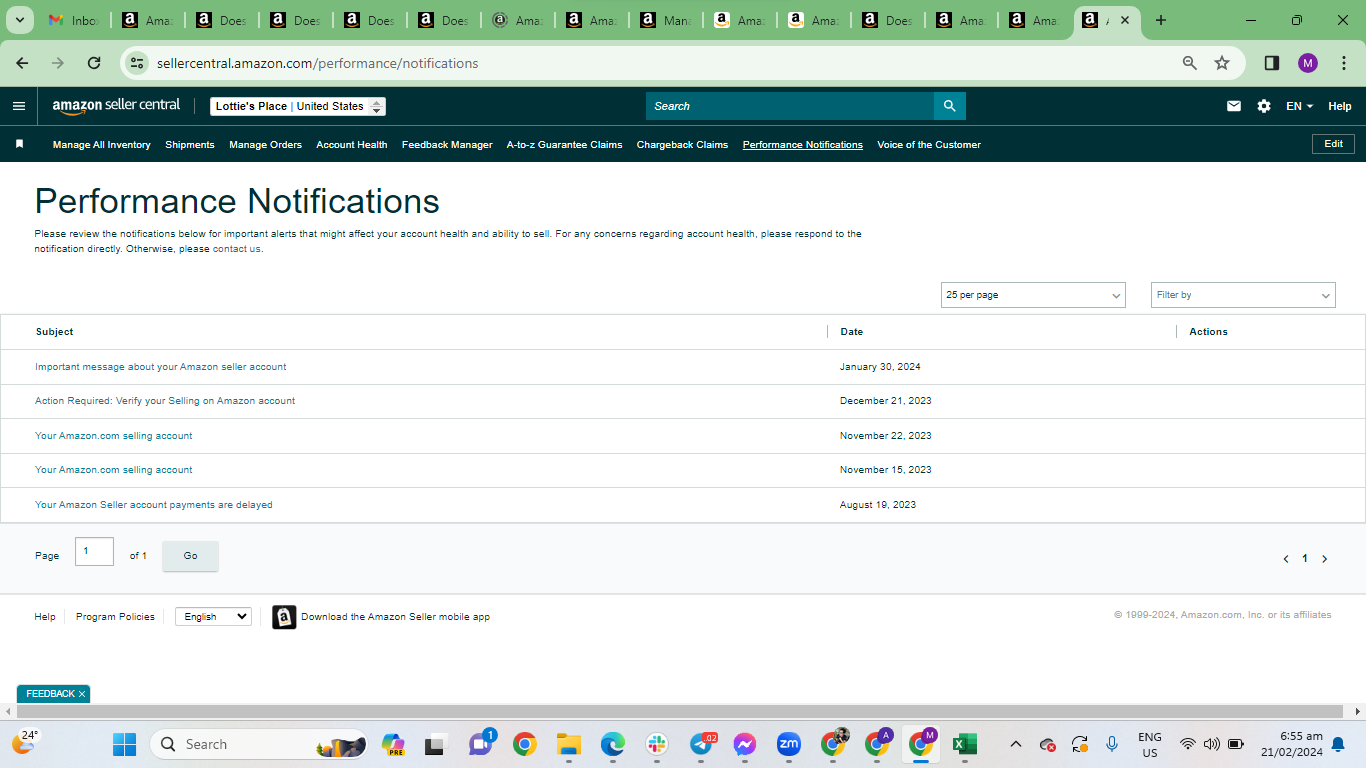Image resolution: width=1366 pixels, height=768 pixels.
Task: Switch to the Gmail Inbox tab
Action: click(74, 20)
